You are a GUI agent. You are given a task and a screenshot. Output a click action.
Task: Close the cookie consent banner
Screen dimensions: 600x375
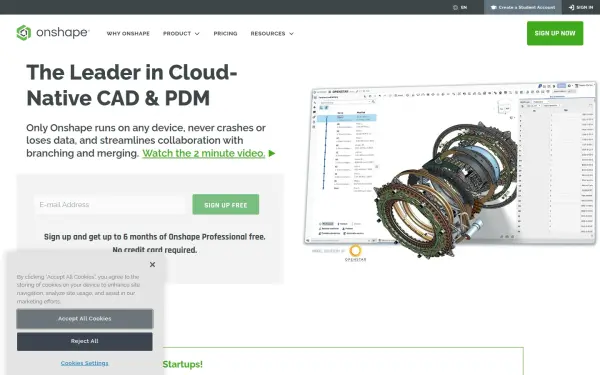click(x=152, y=264)
